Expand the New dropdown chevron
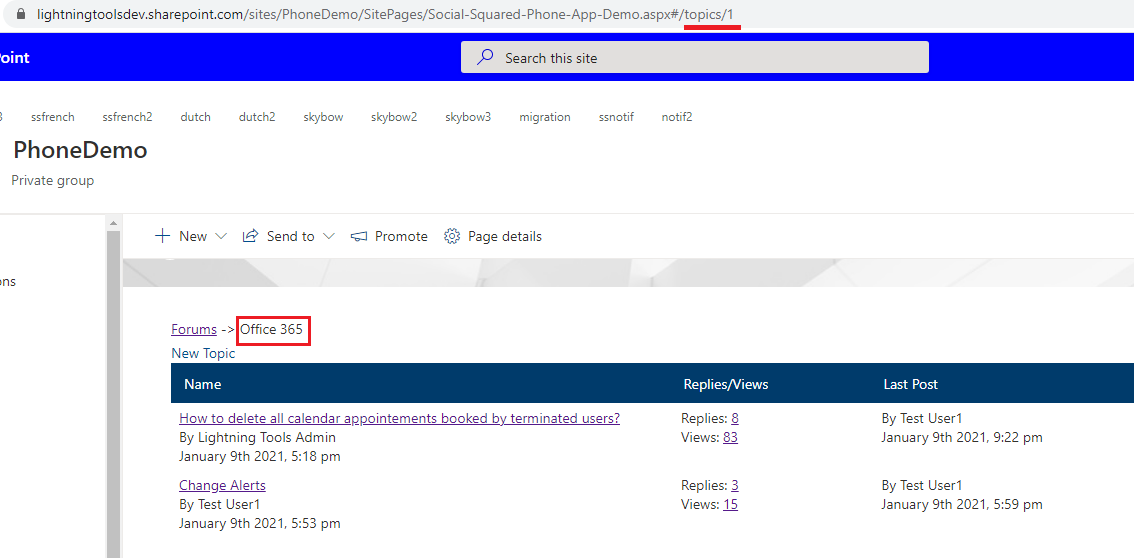This screenshot has height=558, width=1134. tap(221, 237)
